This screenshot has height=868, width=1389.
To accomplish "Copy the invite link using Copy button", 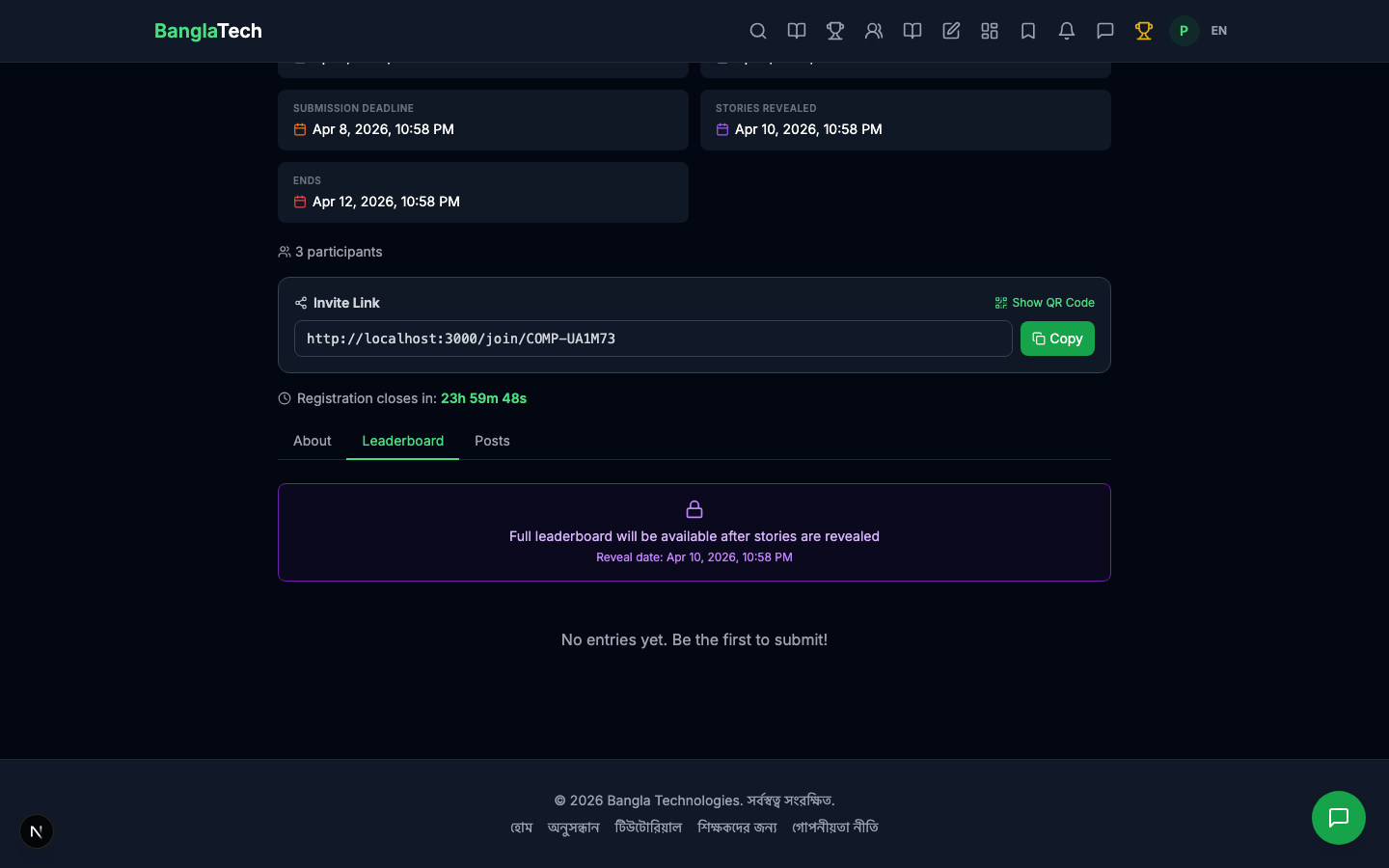I will click(1057, 339).
